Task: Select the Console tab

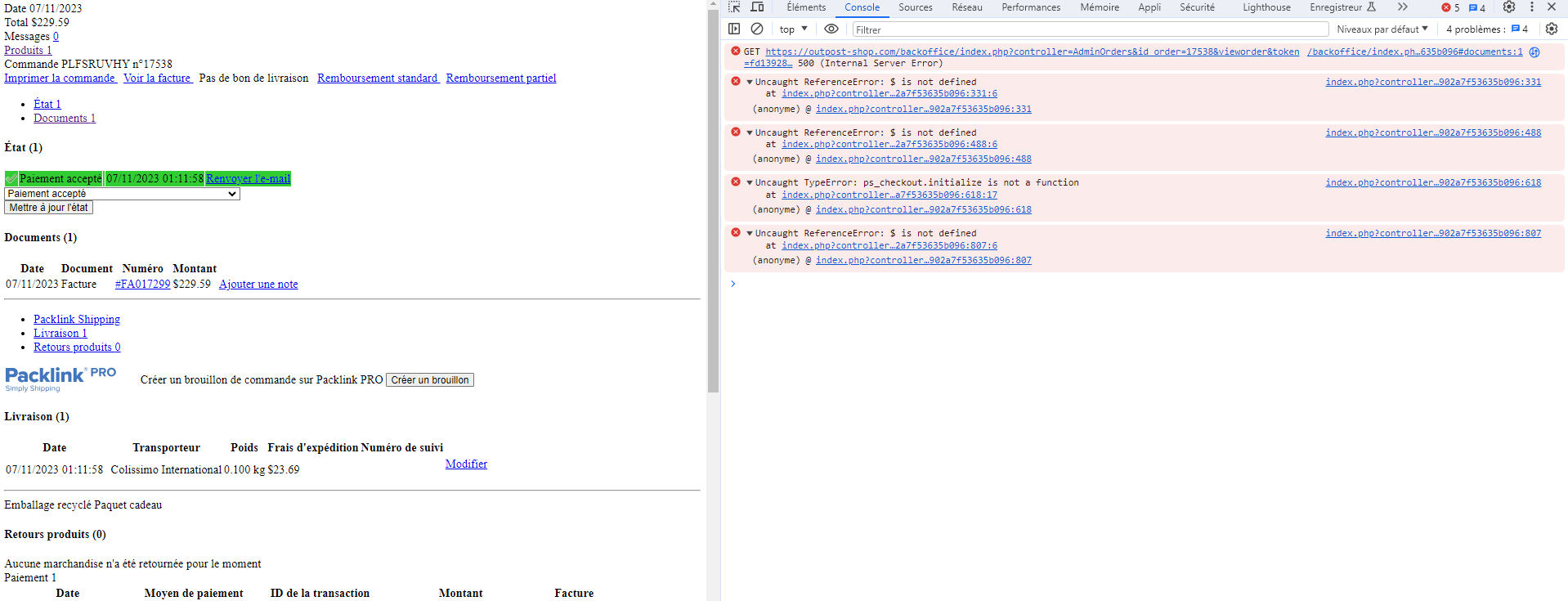Action: pos(862,7)
